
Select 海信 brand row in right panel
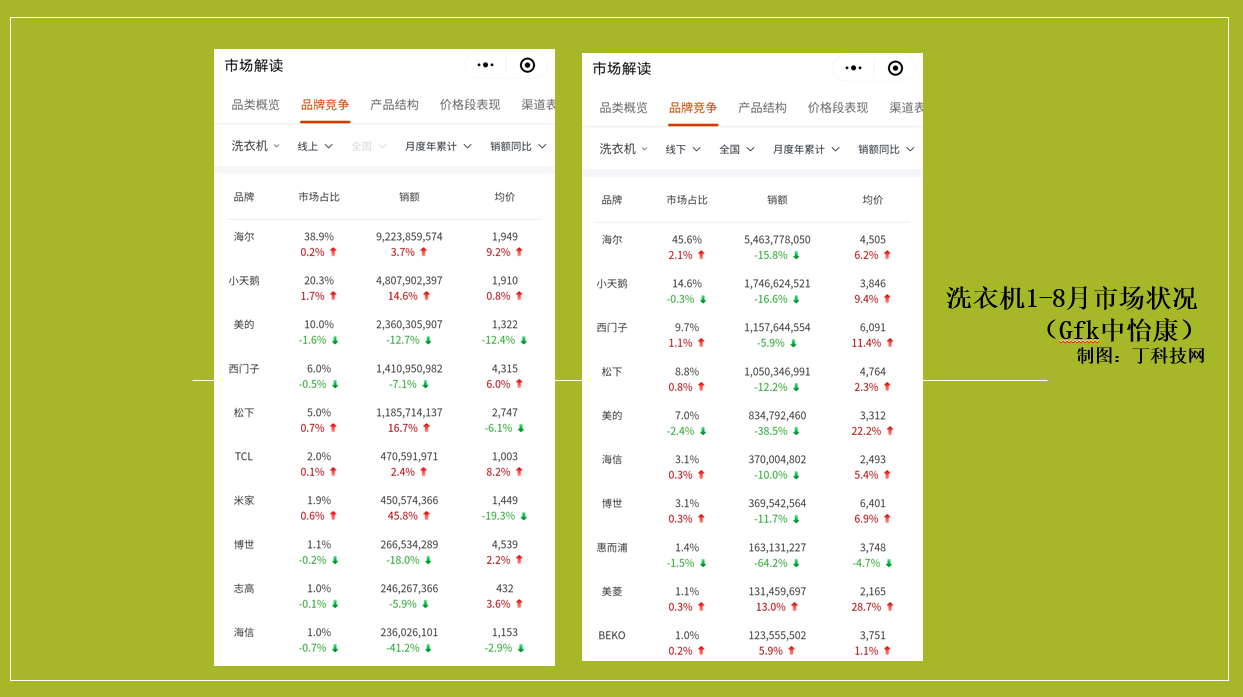(752, 467)
